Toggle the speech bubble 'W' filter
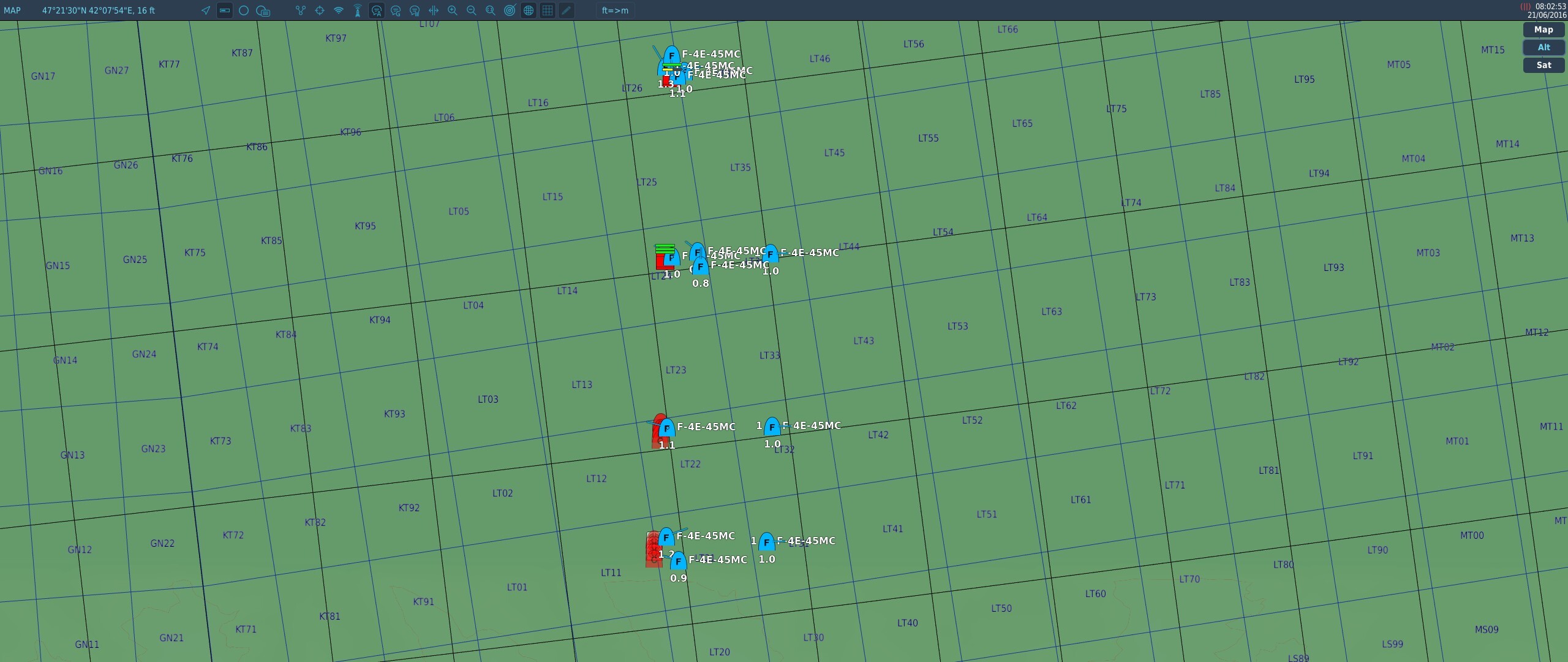The height and width of the screenshot is (662, 1568). 415,10
